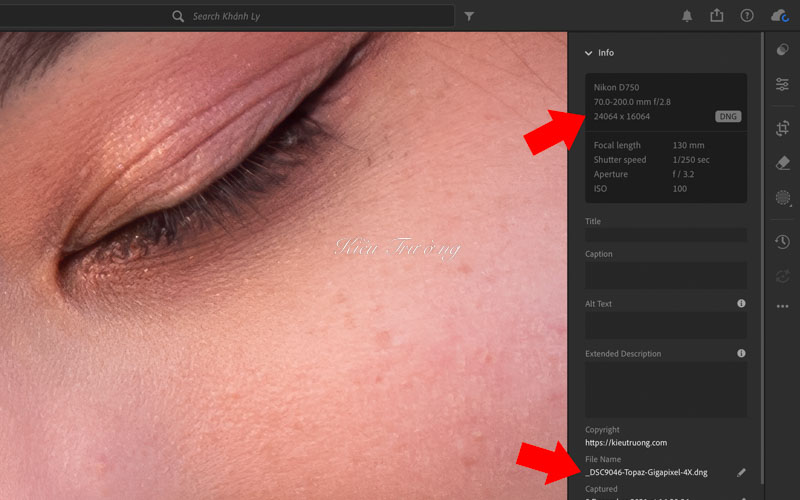Select file name _DSC9046-Topaz-Gigapixel-4X.dng

coord(646,472)
